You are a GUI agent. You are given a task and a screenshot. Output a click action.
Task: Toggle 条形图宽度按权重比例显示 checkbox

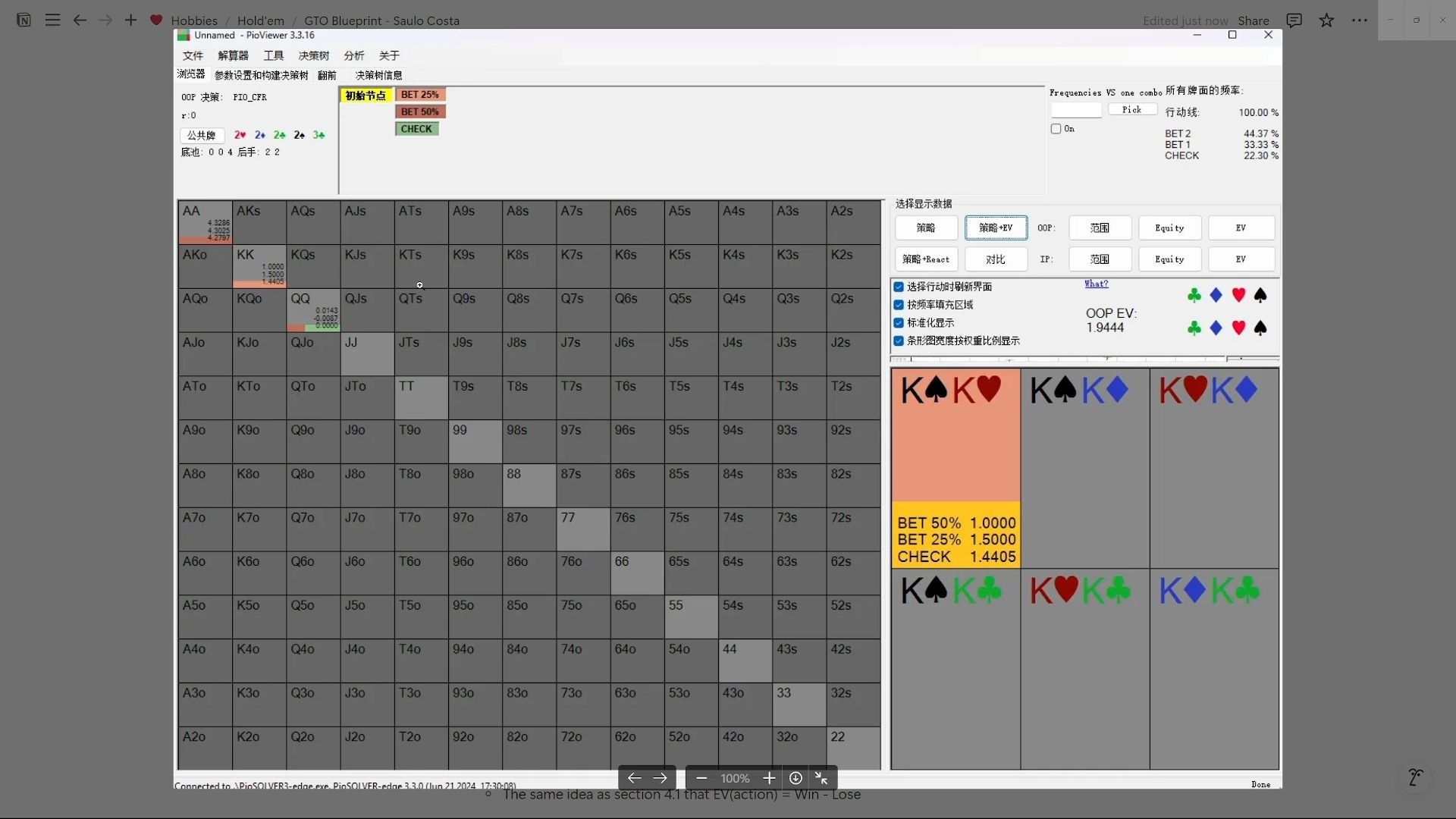click(899, 341)
